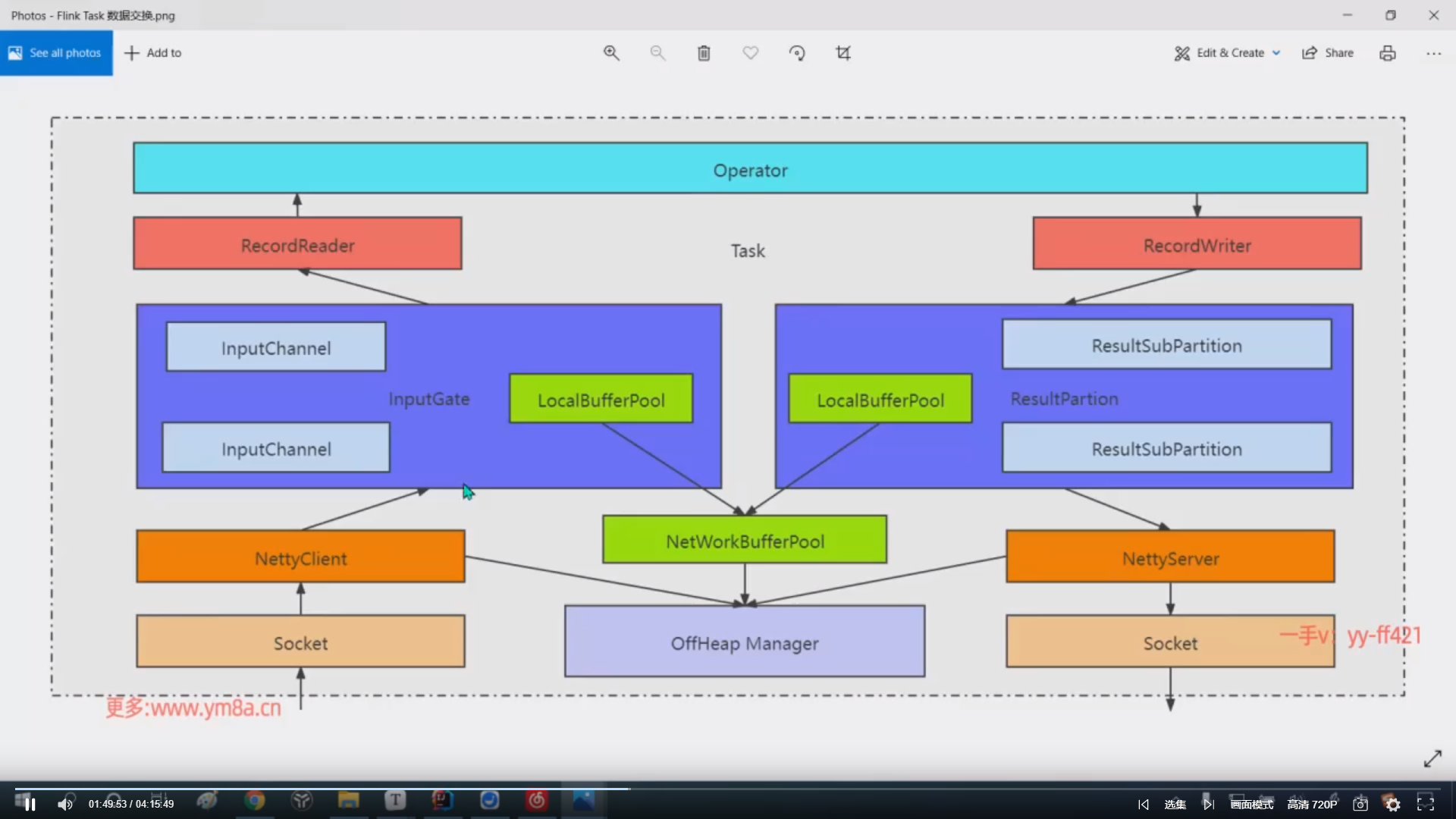Mute the video volume speaker icon
This screenshot has width=1456, height=819.
pyautogui.click(x=65, y=805)
